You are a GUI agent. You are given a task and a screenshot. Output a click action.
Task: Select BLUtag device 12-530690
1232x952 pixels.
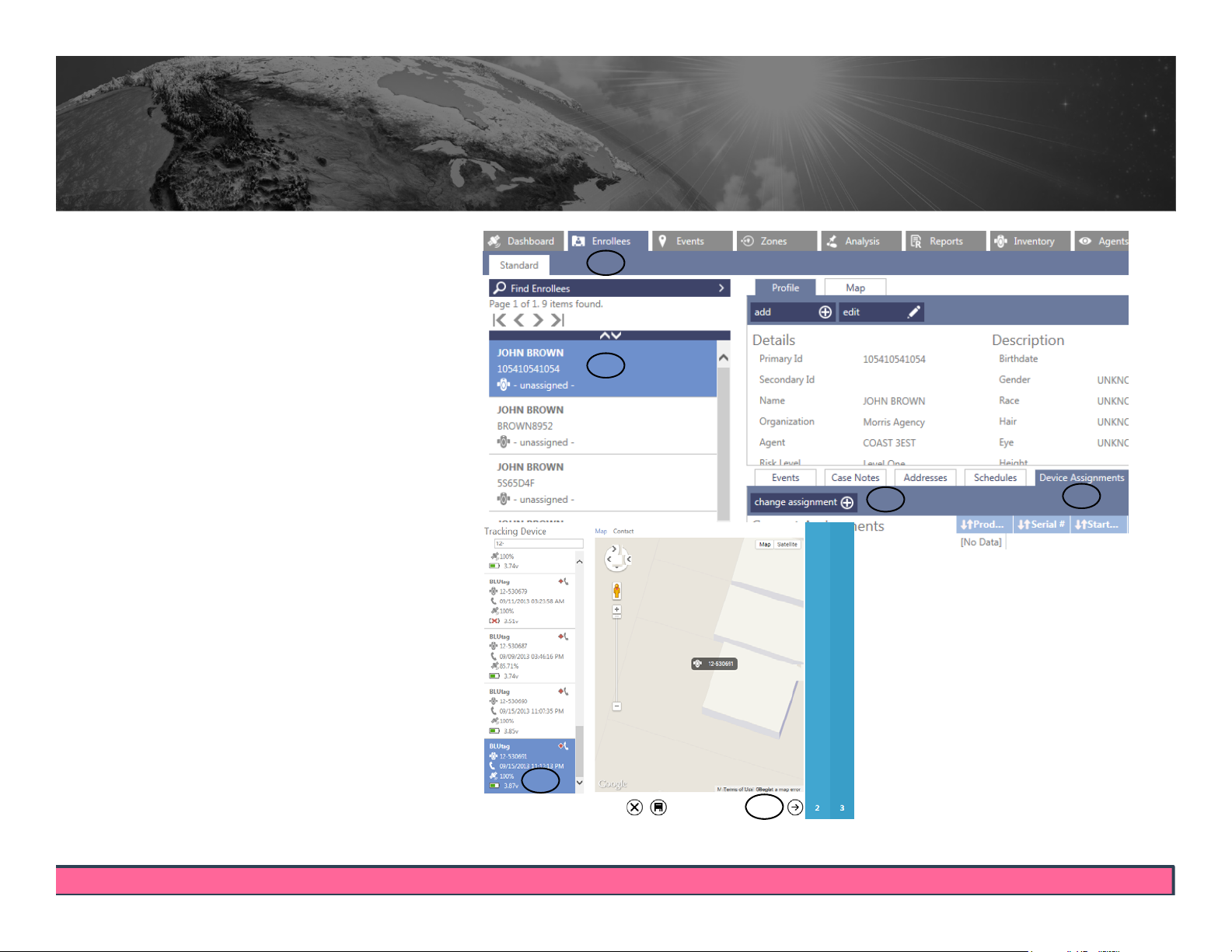click(529, 710)
